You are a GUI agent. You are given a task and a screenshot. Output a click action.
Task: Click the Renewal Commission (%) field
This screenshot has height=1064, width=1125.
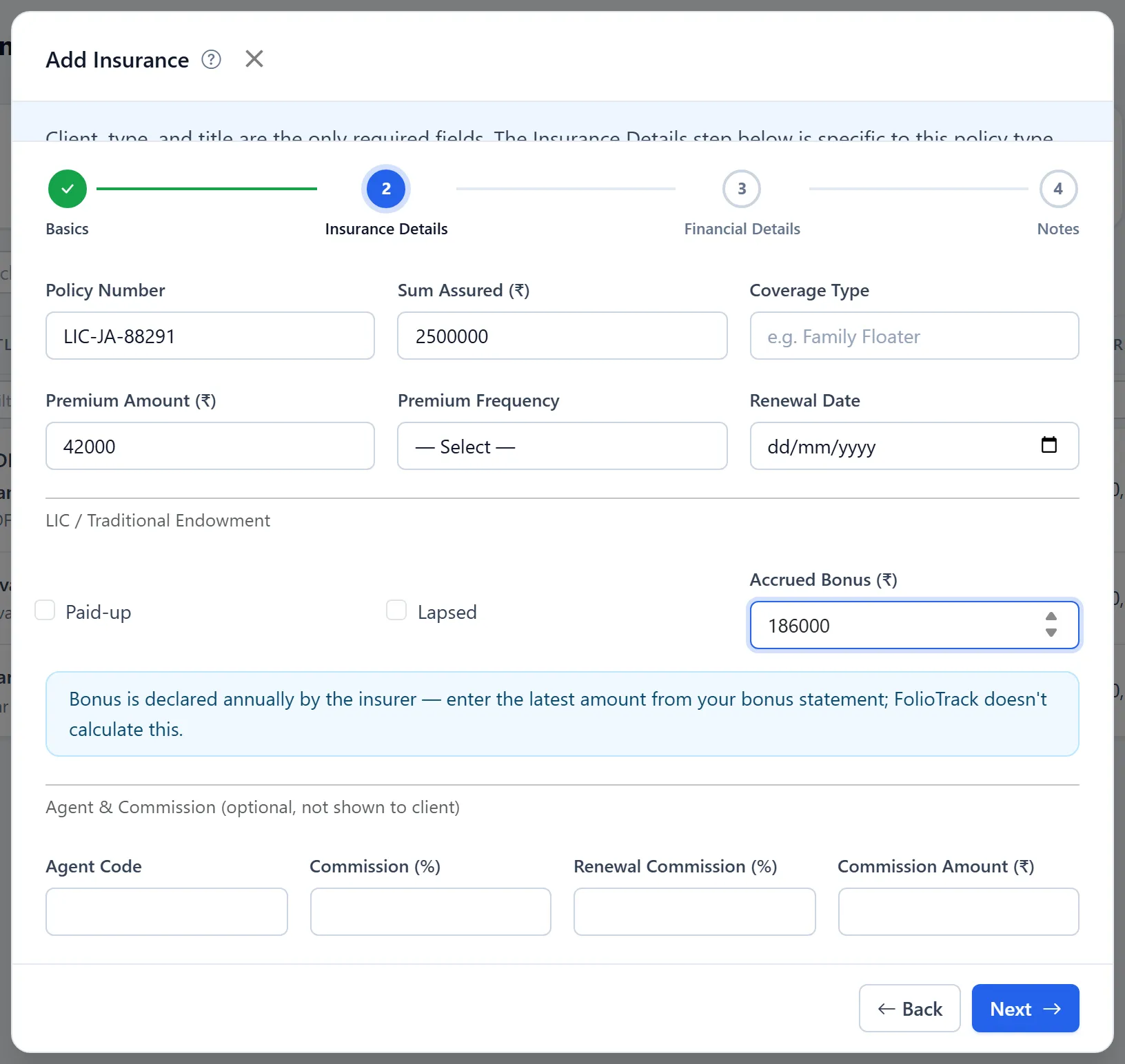coord(695,912)
